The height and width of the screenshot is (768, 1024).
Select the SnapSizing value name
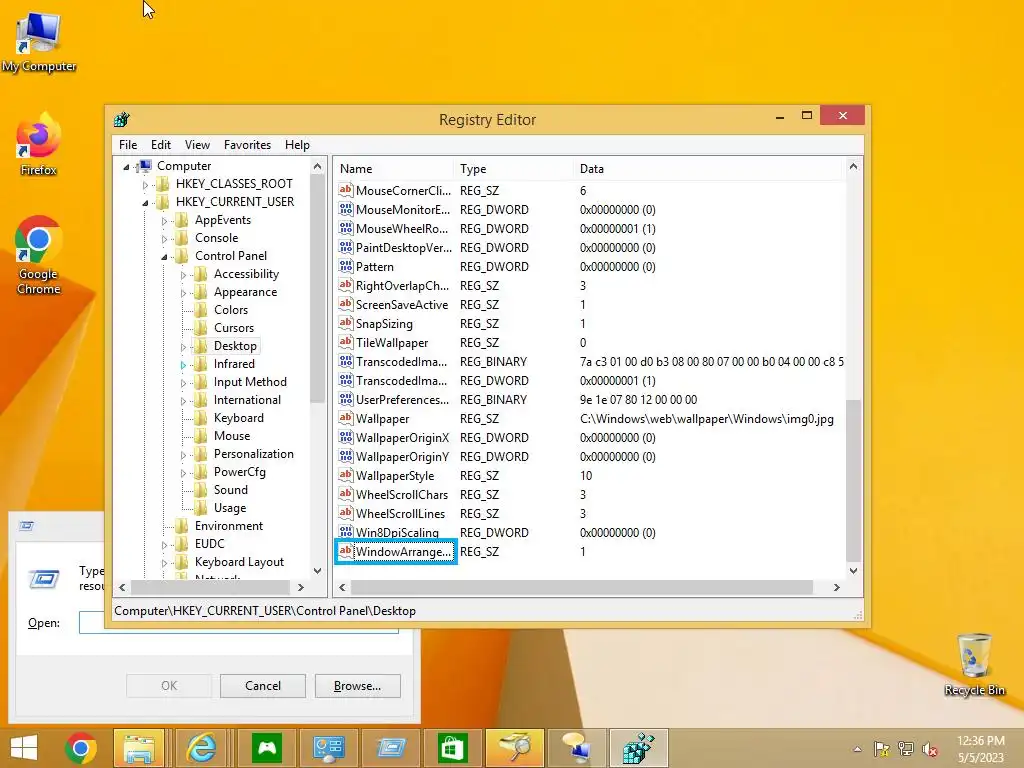coord(384,324)
